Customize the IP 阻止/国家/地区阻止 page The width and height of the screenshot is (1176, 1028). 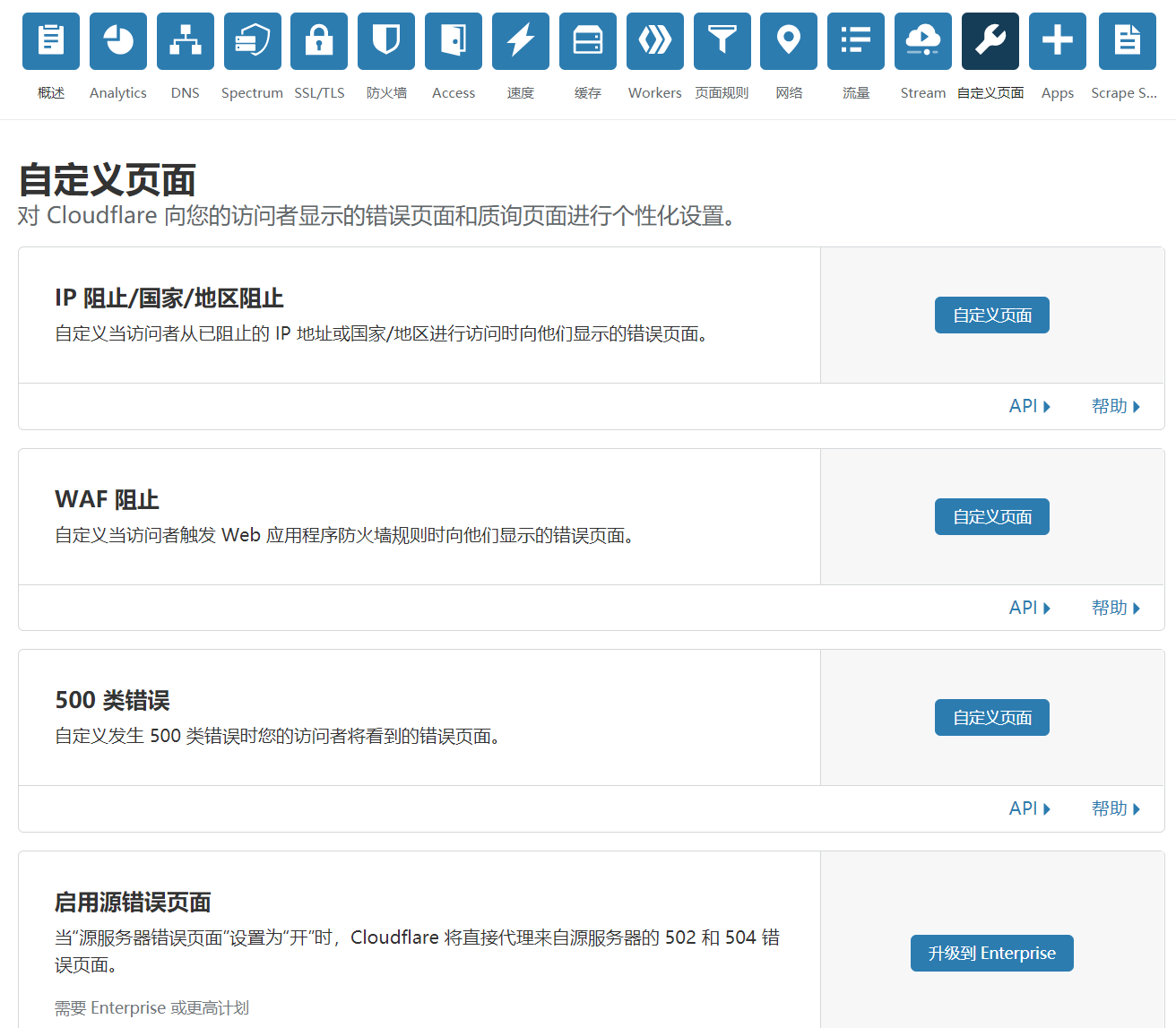click(x=992, y=315)
